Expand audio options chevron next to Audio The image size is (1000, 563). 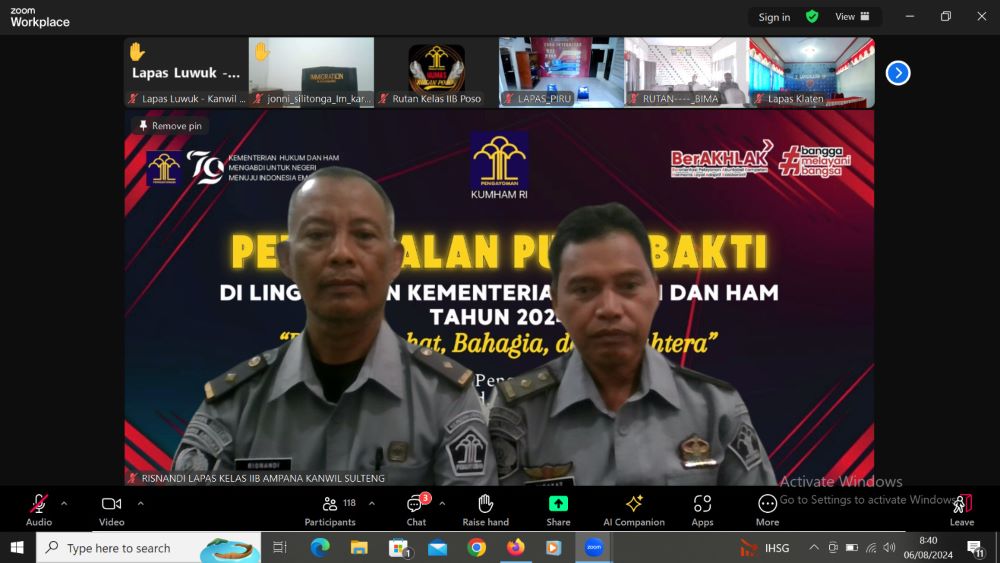pos(64,503)
